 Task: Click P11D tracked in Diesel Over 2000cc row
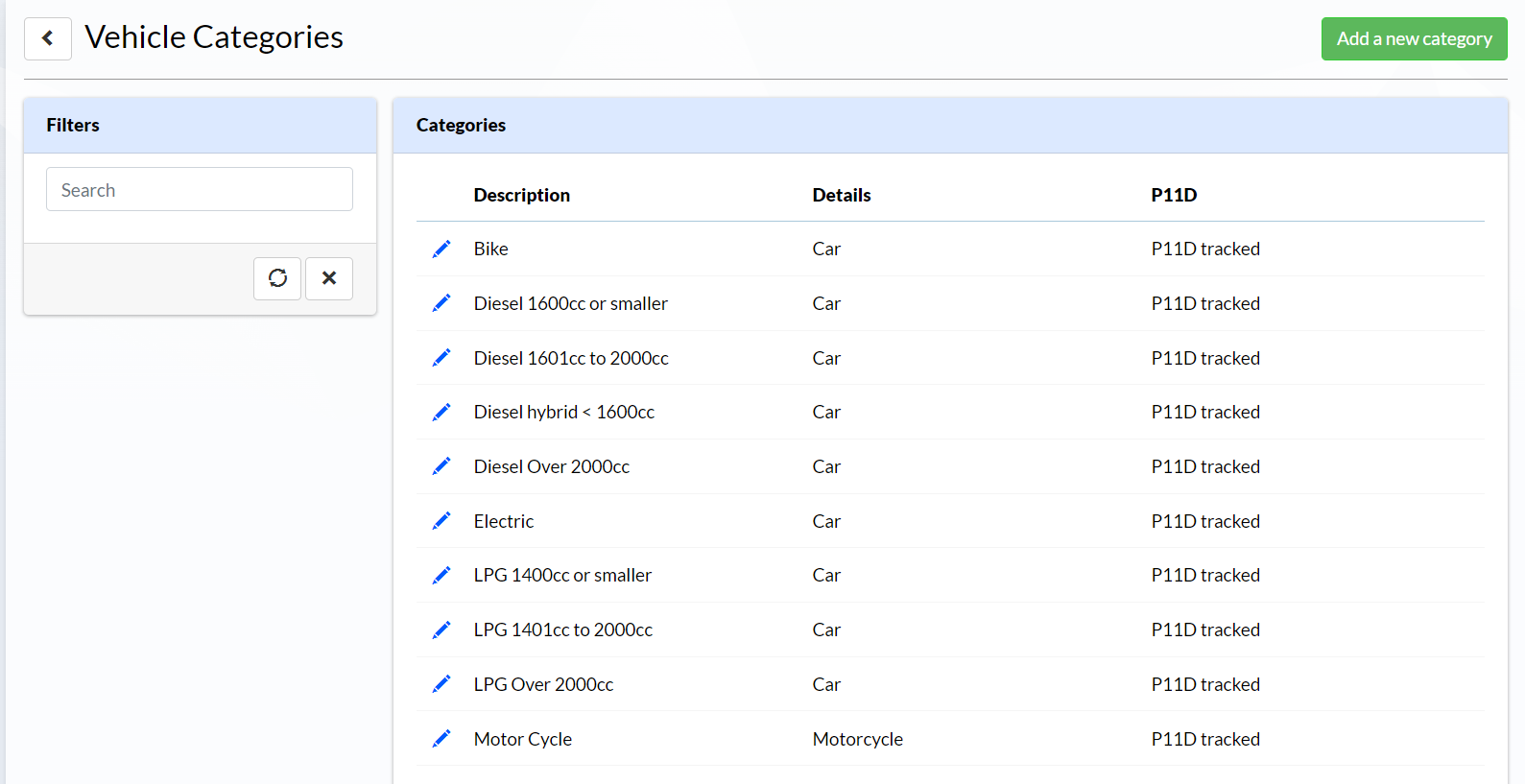1205,466
